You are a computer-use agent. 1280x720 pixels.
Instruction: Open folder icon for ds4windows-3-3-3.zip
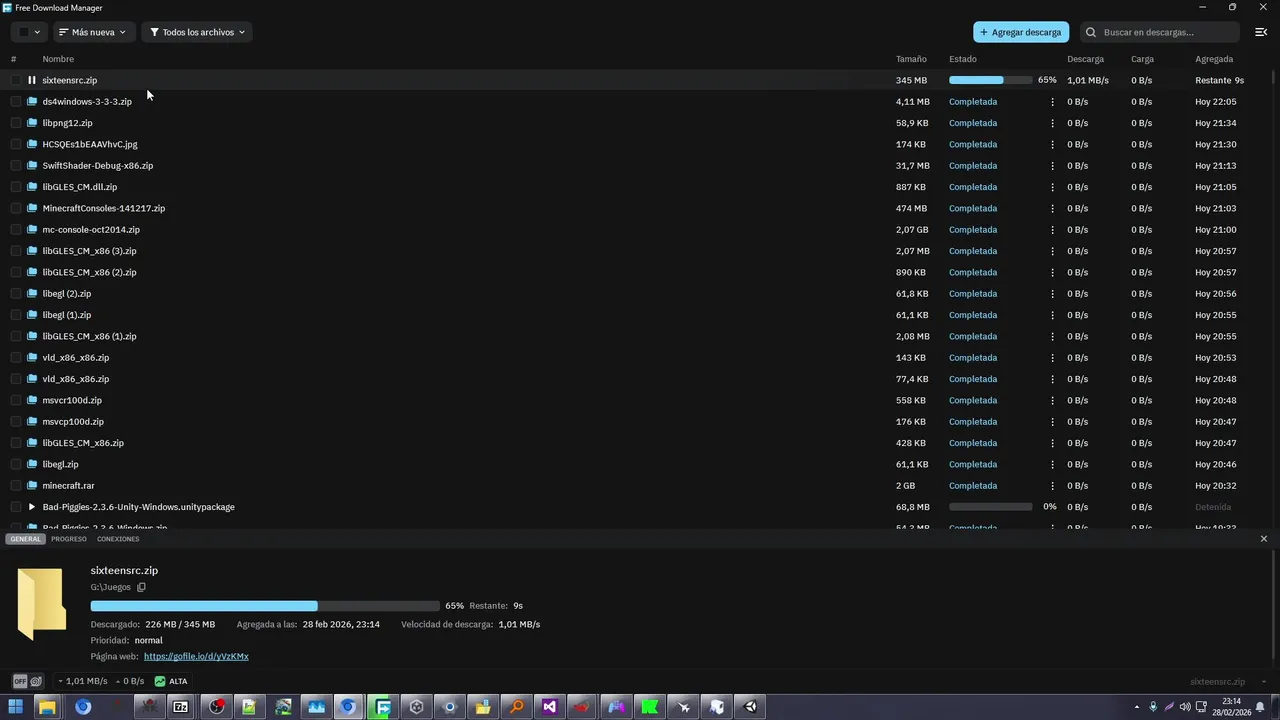pyautogui.click(x=32, y=101)
